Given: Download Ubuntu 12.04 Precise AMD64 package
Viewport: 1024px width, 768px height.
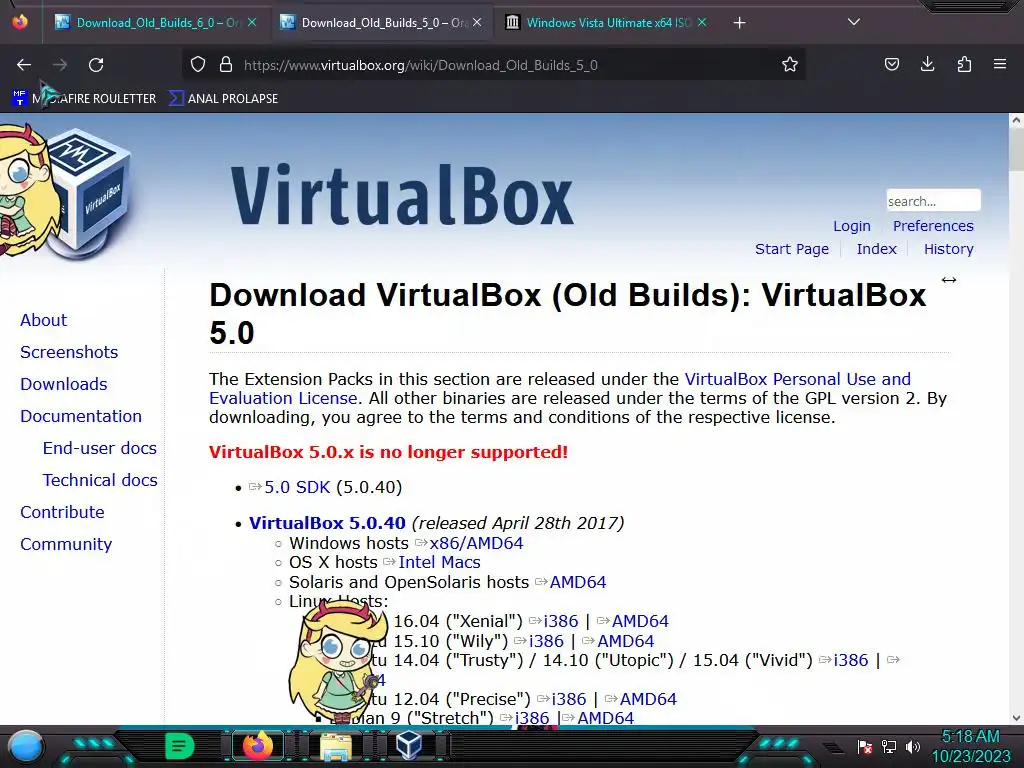Looking at the screenshot, I should (648, 699).
